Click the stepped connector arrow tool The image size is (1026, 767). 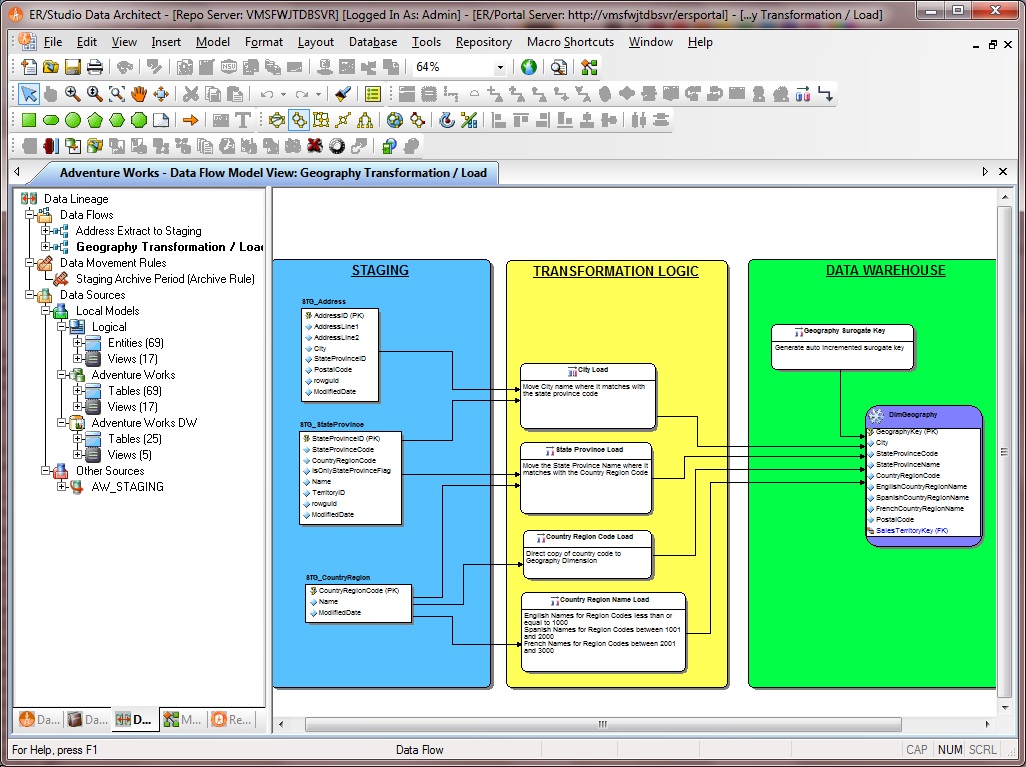pos(826,94)
